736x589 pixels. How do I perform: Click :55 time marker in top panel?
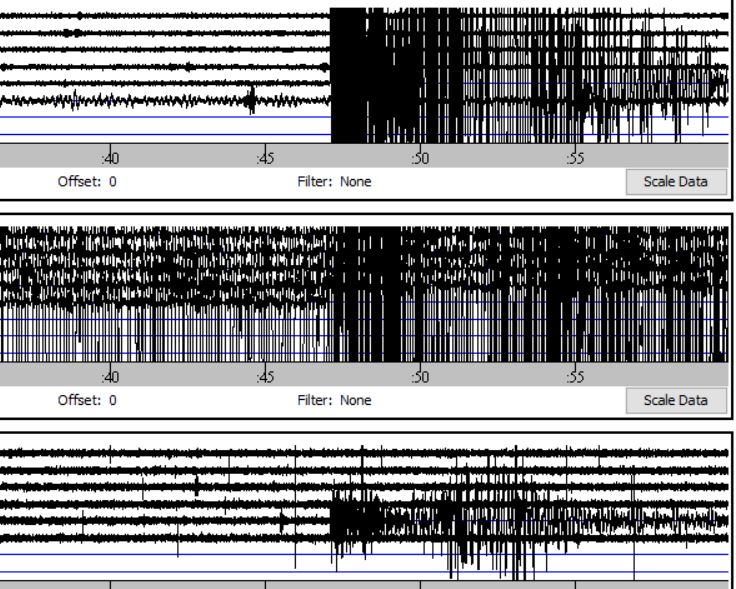coord(575,159)
